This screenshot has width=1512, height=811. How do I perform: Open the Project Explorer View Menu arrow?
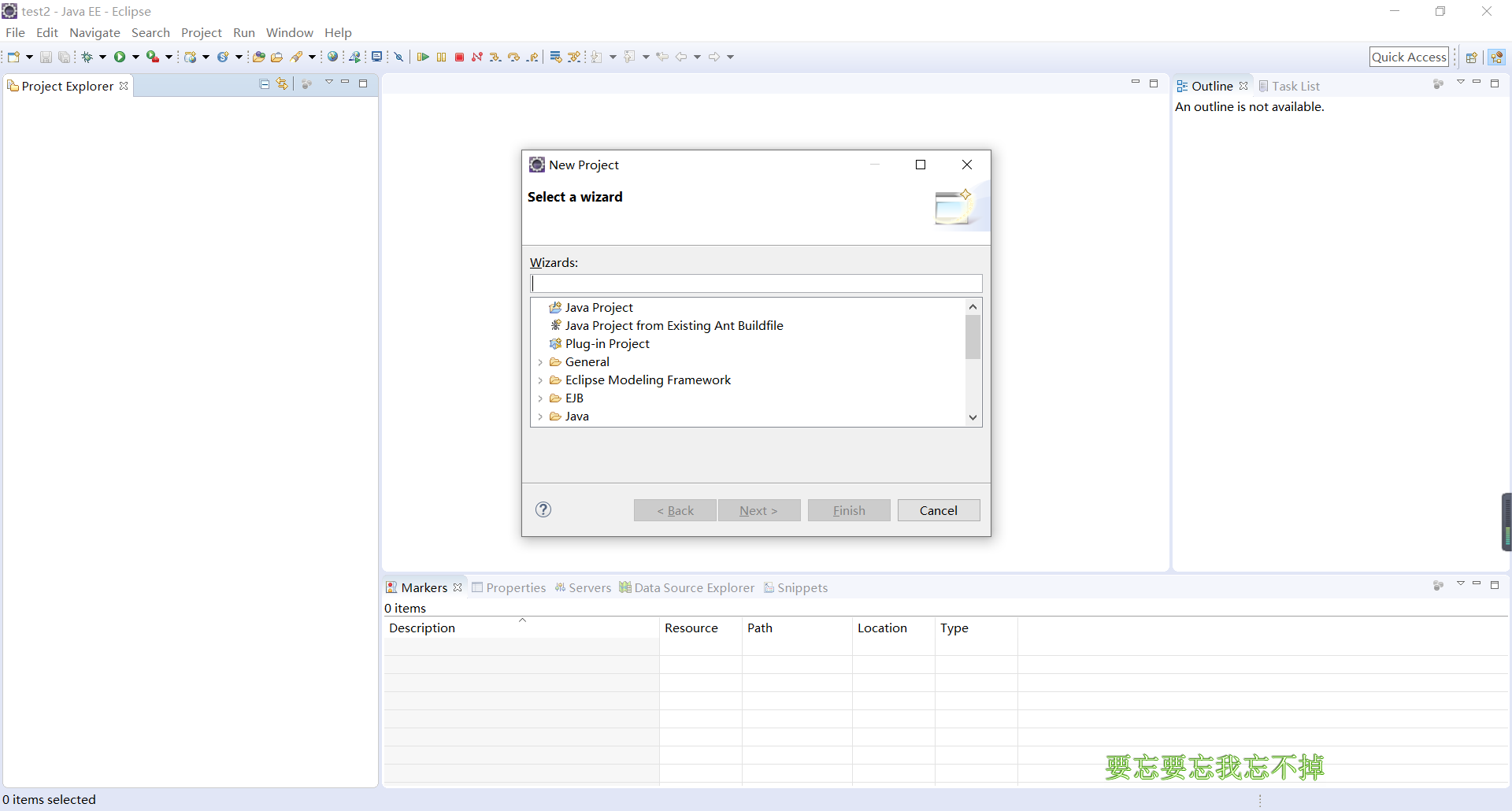(x=329, y=83)
